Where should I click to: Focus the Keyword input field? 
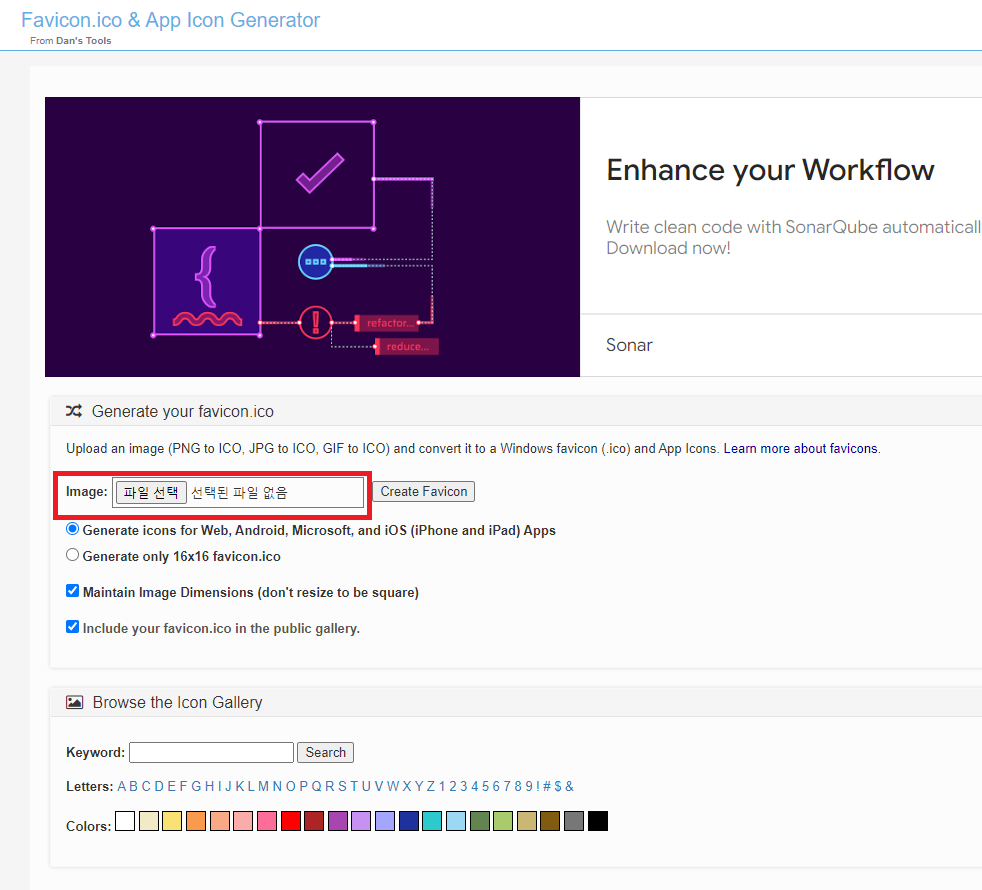[211, 752]
